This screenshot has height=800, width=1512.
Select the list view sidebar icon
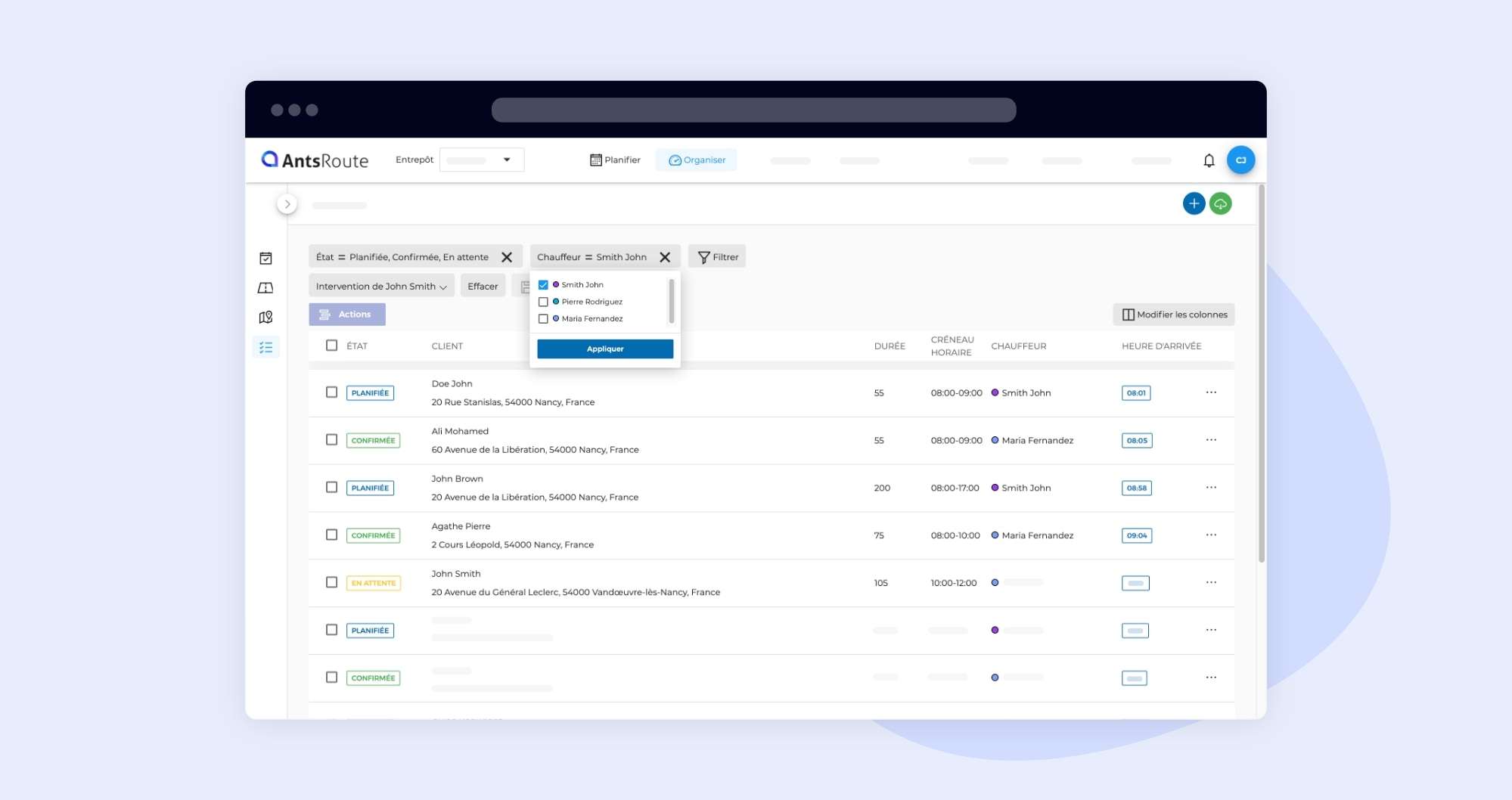tap(265, 347)
